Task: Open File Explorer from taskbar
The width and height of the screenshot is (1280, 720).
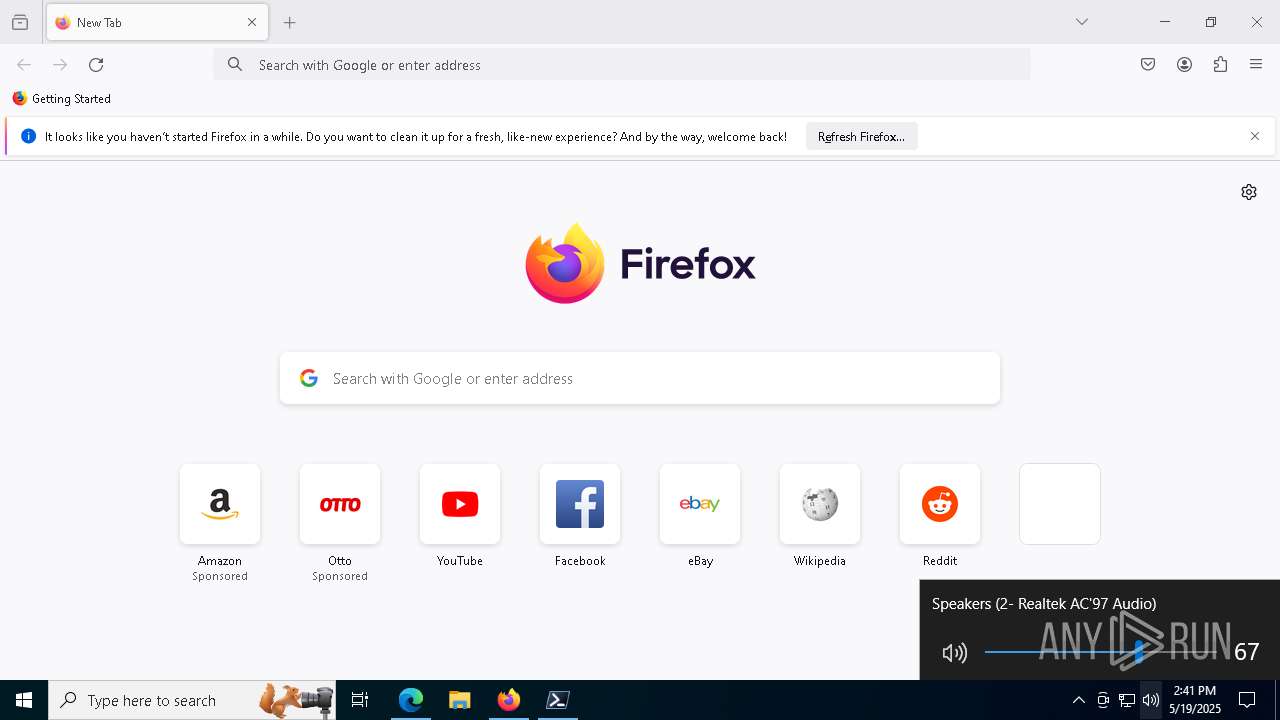Action: pyautogui.click(x=460, y=700)
